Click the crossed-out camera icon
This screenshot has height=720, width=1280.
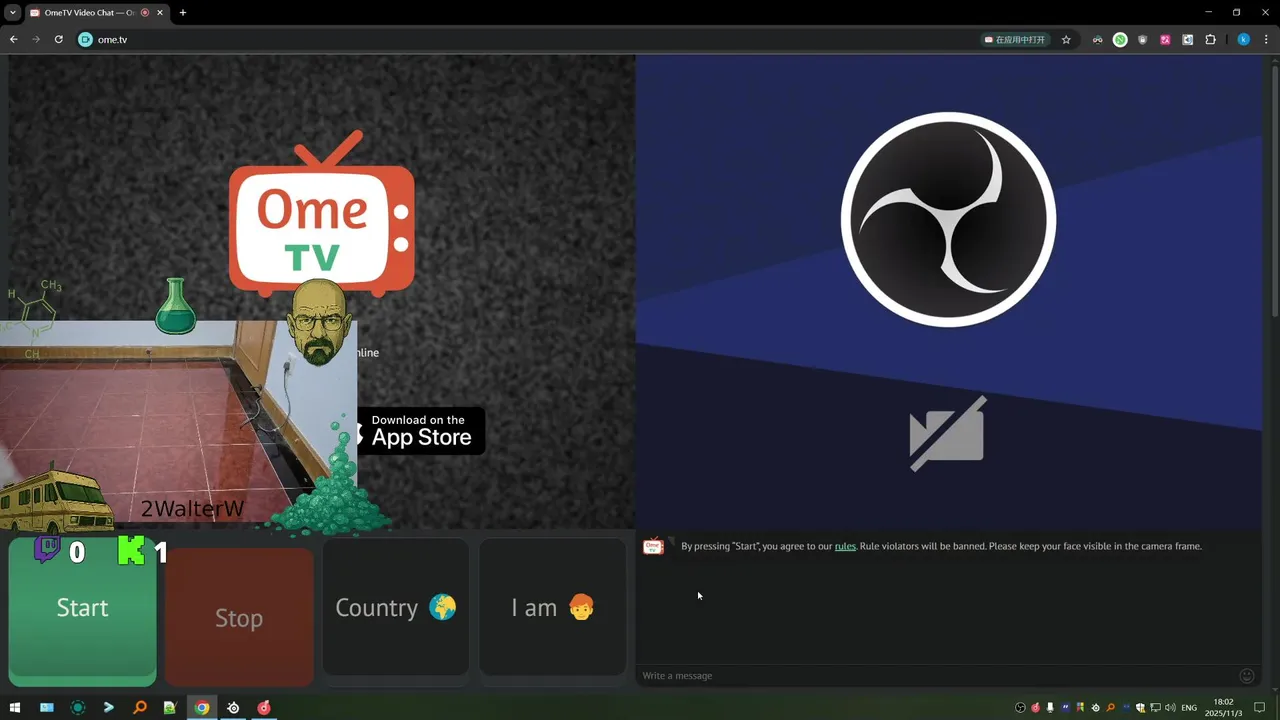(x=947, y=433)
